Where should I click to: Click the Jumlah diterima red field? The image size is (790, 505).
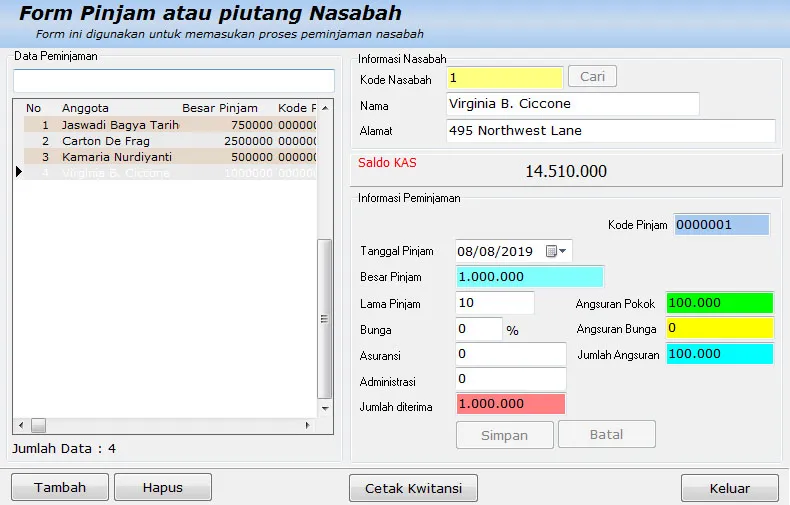511,404
